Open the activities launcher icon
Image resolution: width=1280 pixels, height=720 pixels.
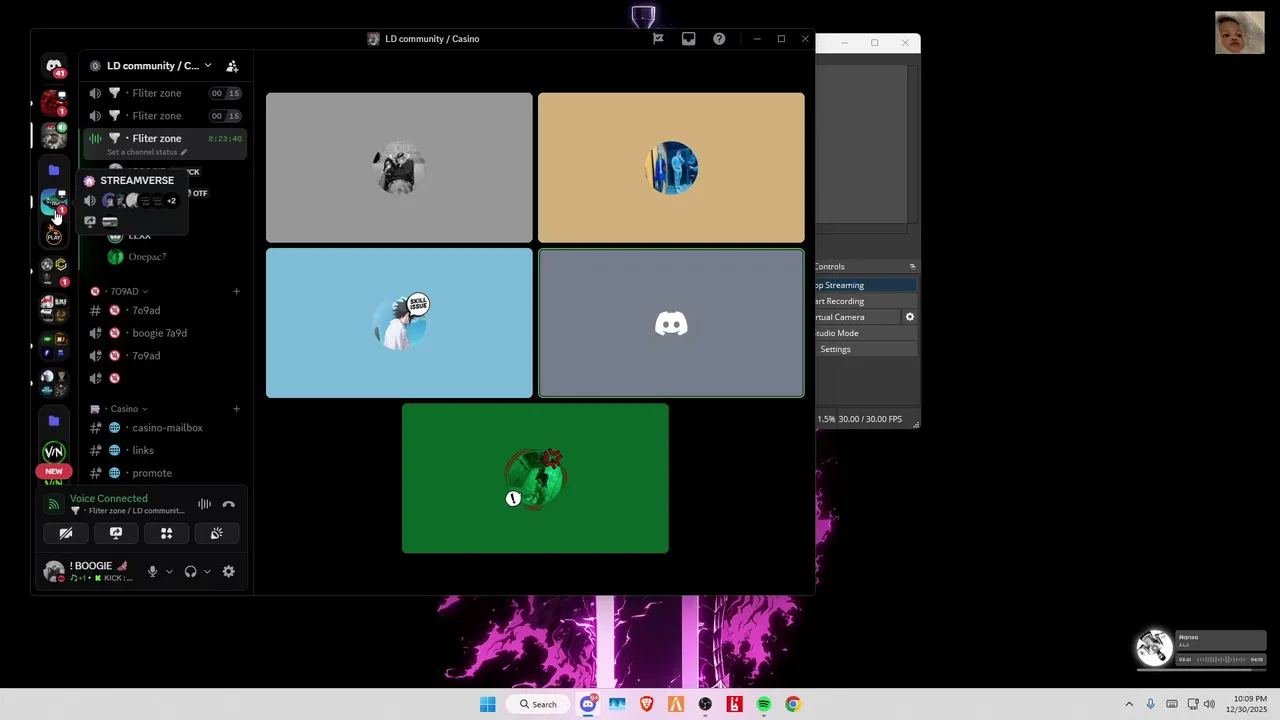(x=167, y=534)
